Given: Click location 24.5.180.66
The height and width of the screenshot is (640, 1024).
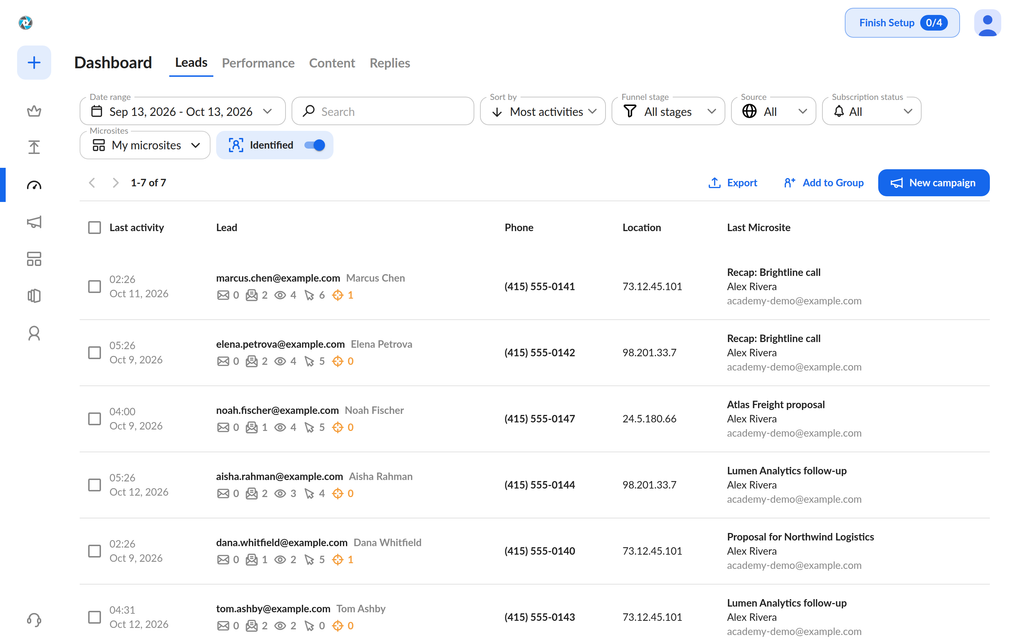Looking at the screenshot, I should pos(649,419).
